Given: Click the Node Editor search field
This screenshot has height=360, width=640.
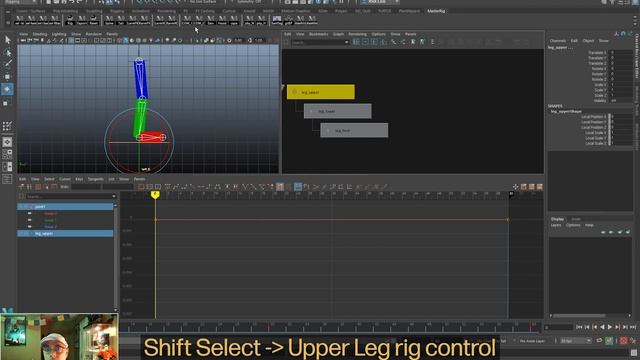Looking at the screenshot, I should tap(317, 42).
